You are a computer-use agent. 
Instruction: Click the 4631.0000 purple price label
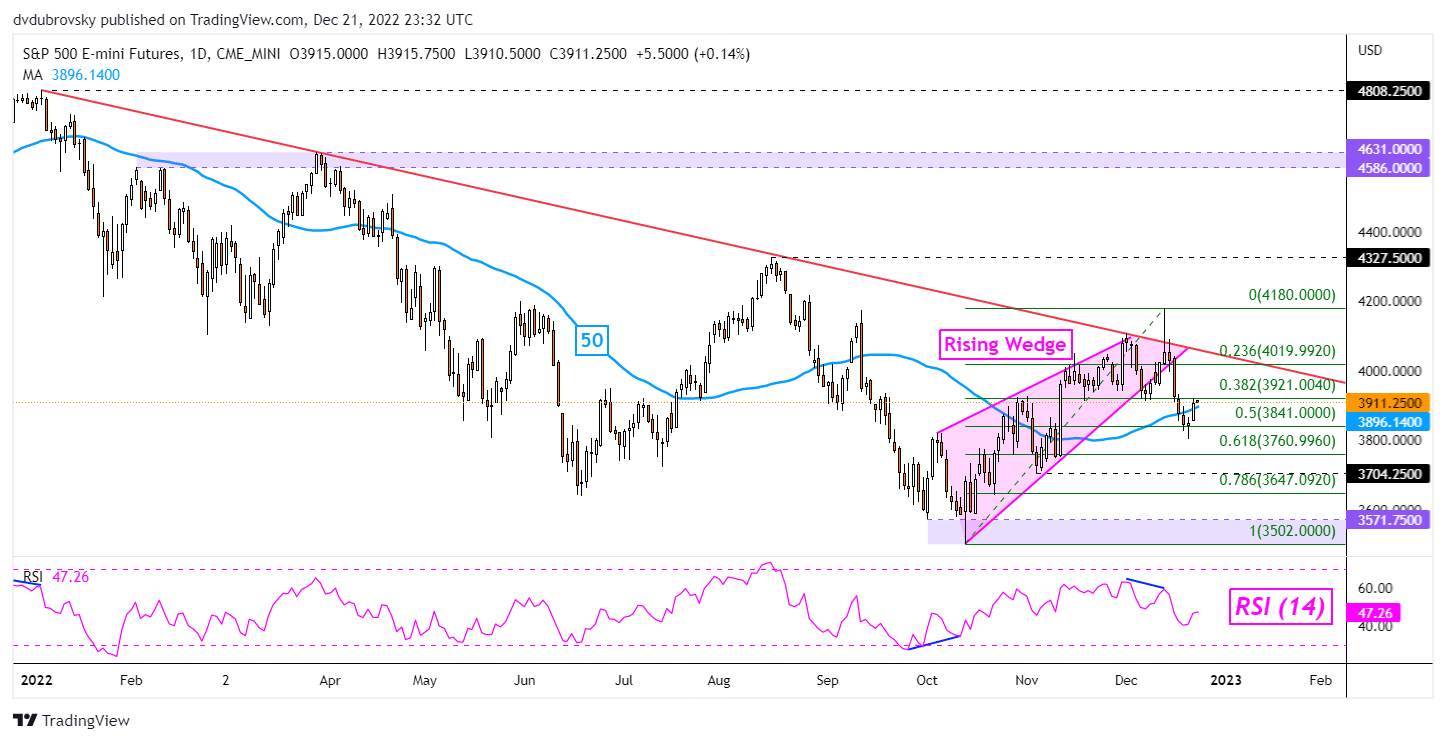(x=1390, y=149)
